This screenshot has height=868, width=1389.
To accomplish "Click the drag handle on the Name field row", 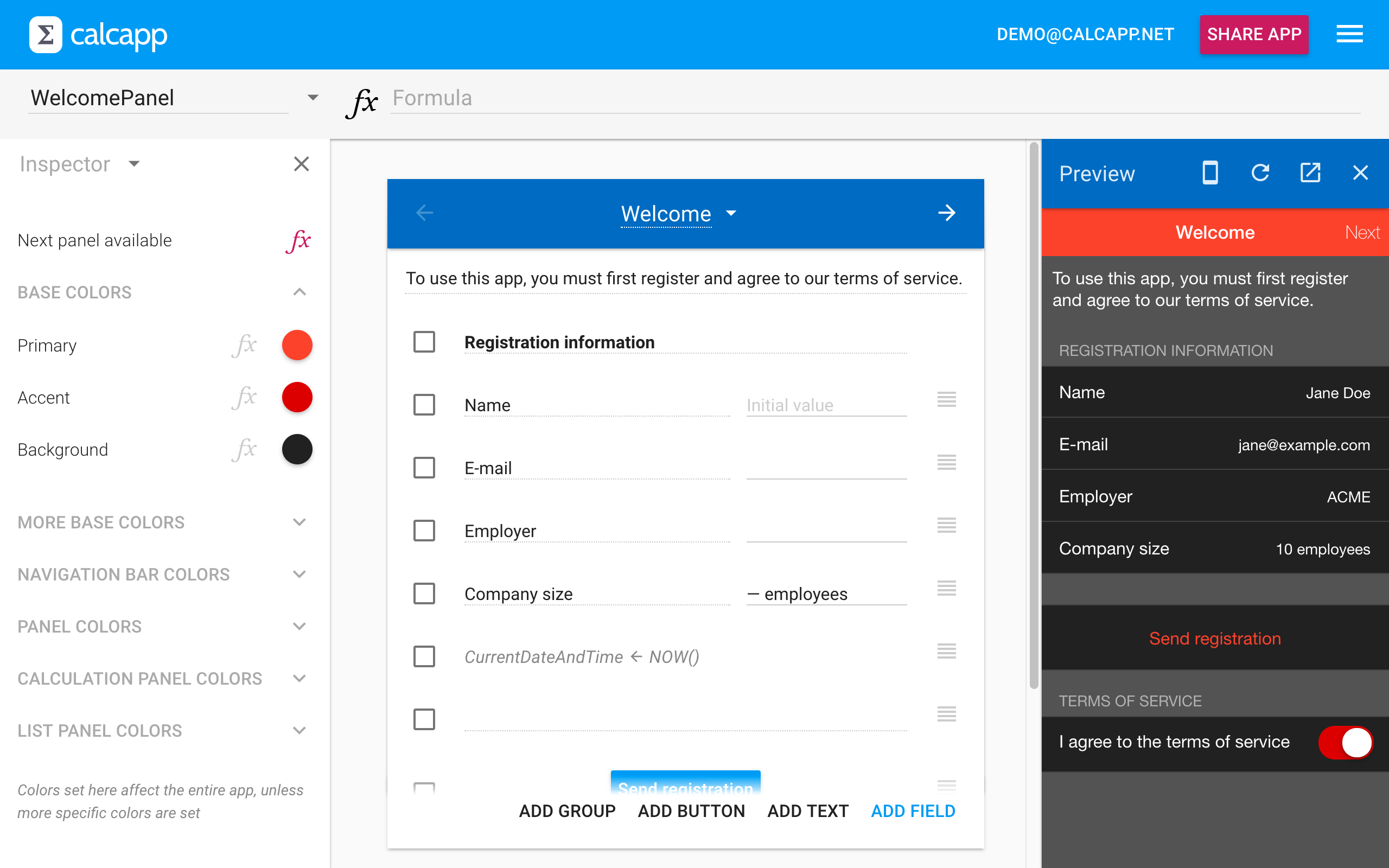I will [x=946, y=400].
